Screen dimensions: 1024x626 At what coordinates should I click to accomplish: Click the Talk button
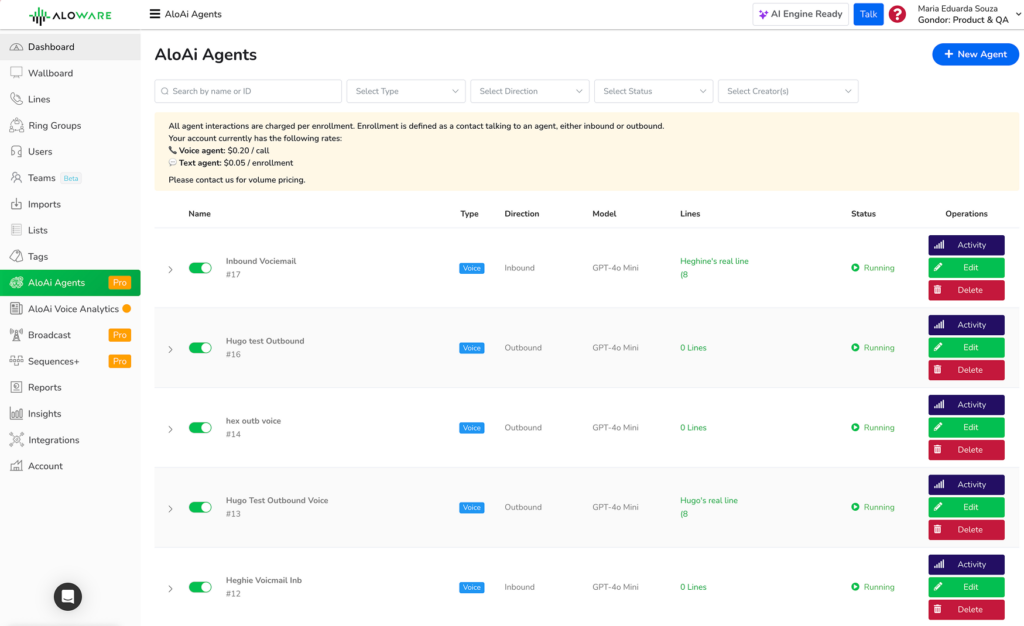tap(868, 14)
